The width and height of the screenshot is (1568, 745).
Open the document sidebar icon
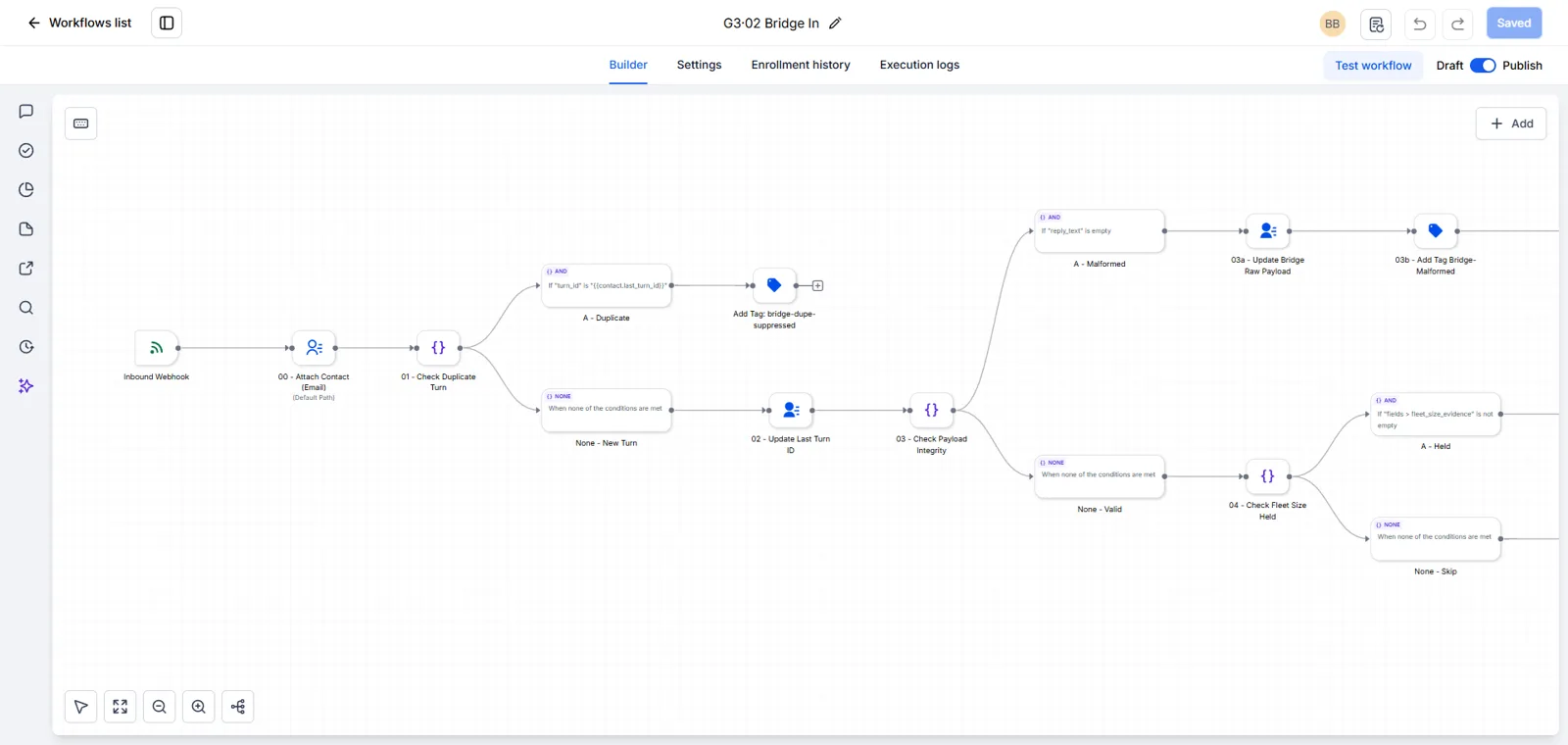pos(26,229)
